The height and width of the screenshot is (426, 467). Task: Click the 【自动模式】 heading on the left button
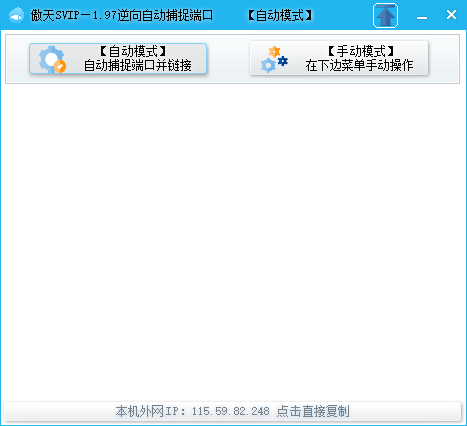tap(133, 51)
